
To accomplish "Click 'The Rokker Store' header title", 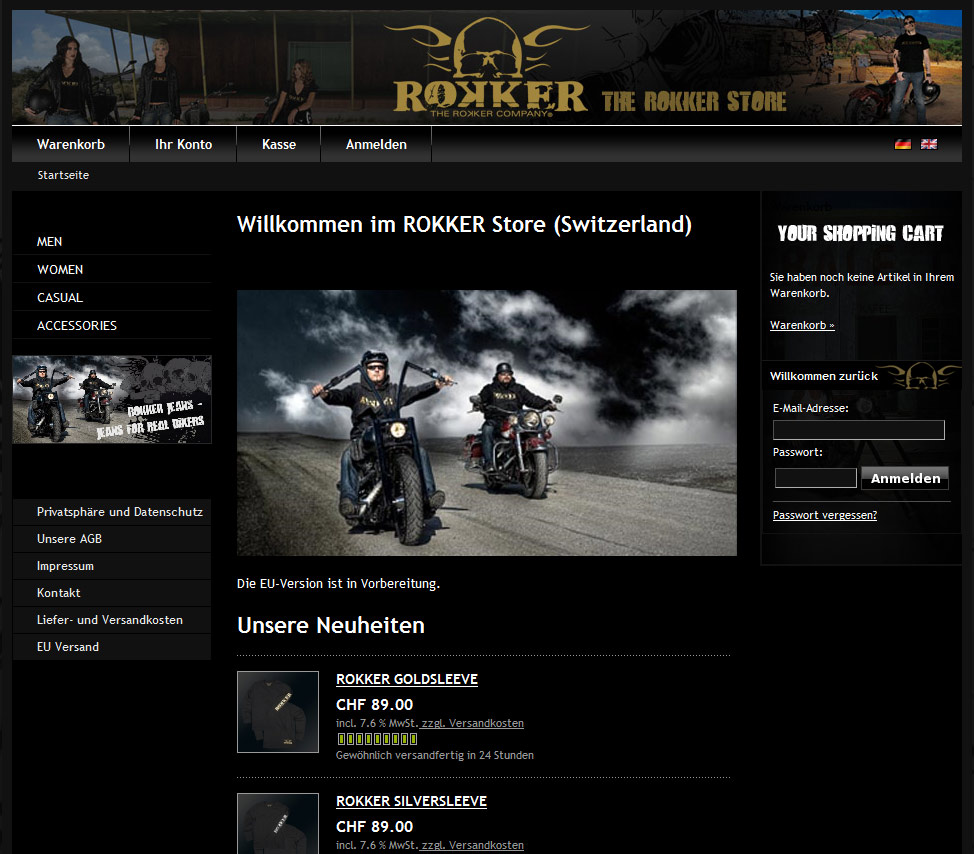I will [x=694, y=101].
